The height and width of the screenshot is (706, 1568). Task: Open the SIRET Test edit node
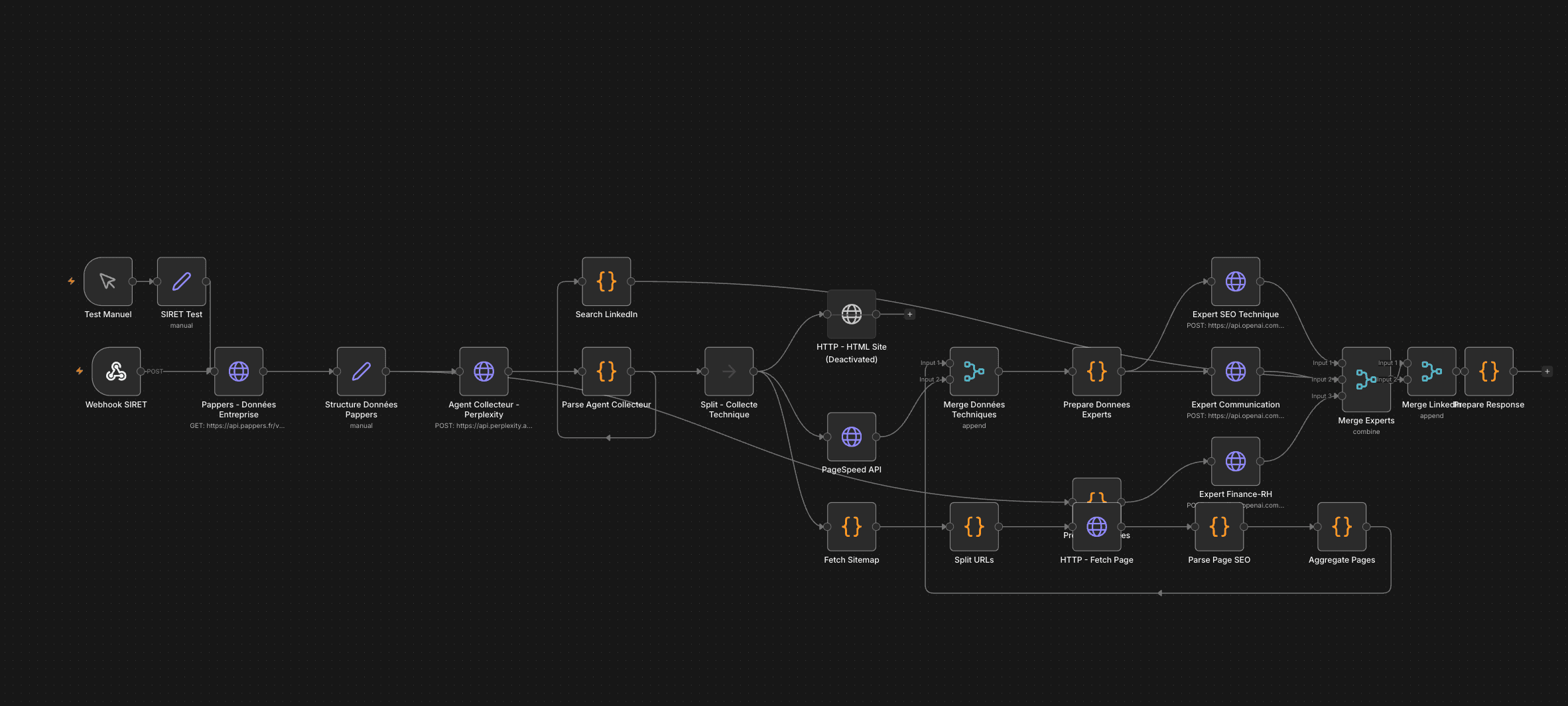(x=182, y=281)
